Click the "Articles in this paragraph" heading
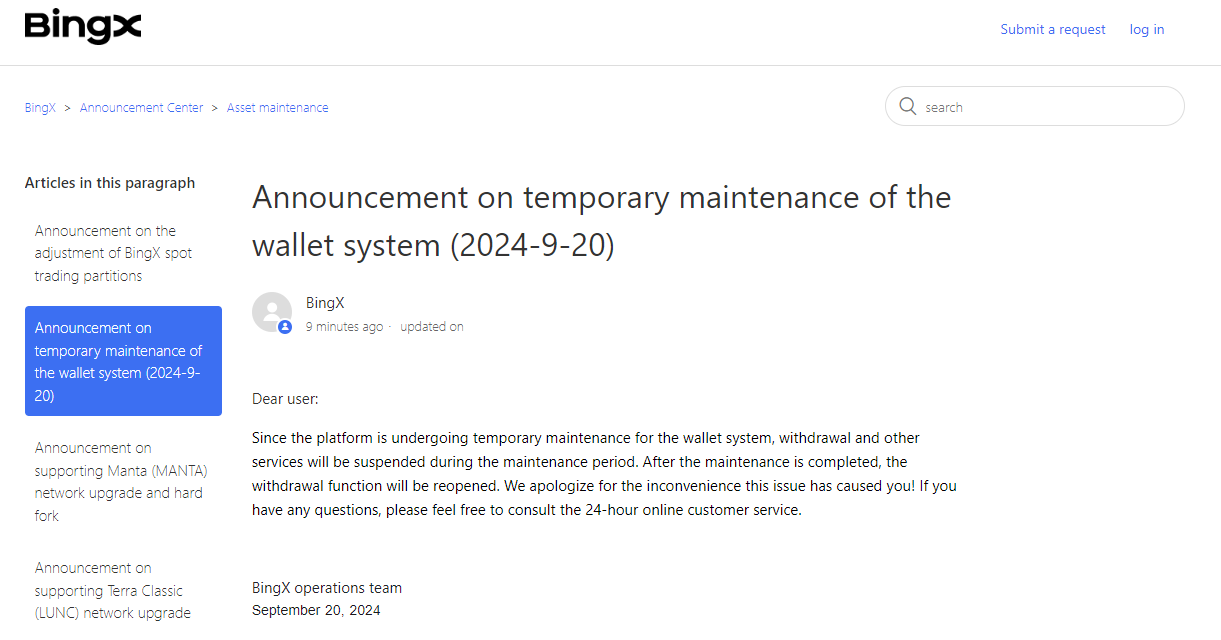Screen dimensions: 1221x640 tap(110, 183)
